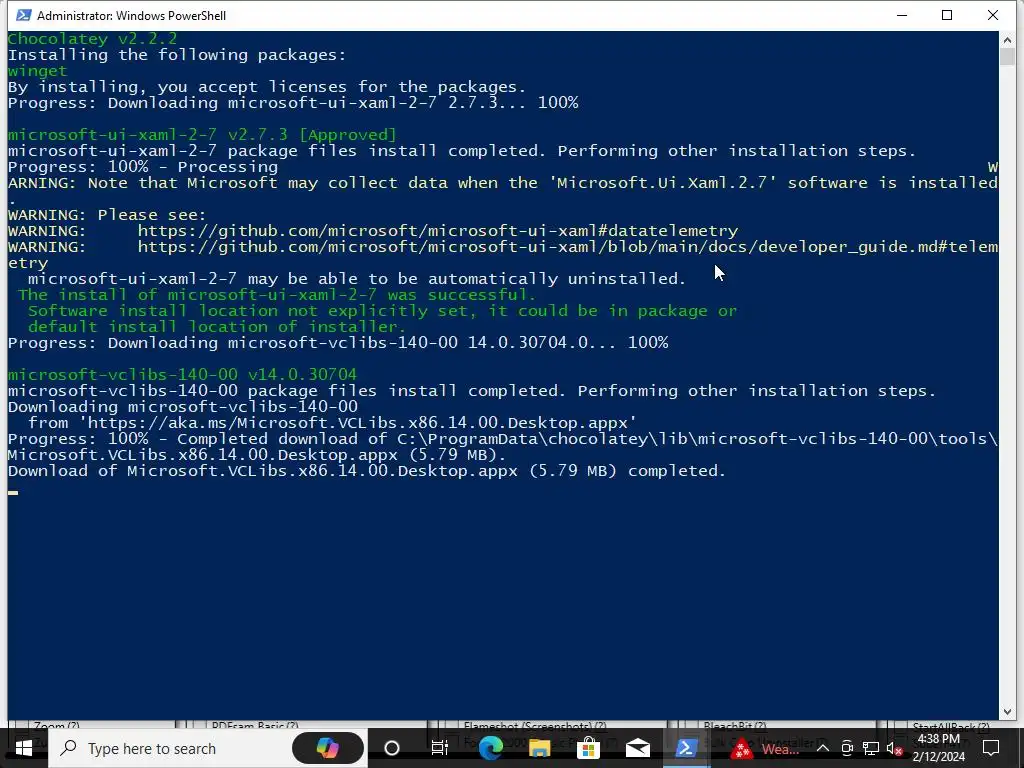This screenshot has width=1024, height=768.
Task: Open Cortana circle icon on taskbar
Action: pyautogui.click(x=392, y=748)
